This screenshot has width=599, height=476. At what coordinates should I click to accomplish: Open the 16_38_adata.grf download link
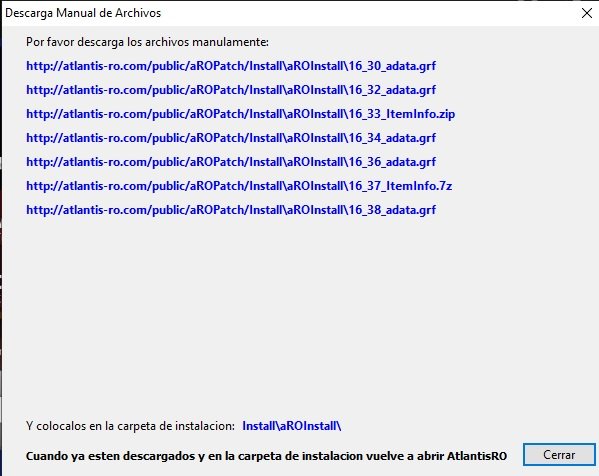231,210
